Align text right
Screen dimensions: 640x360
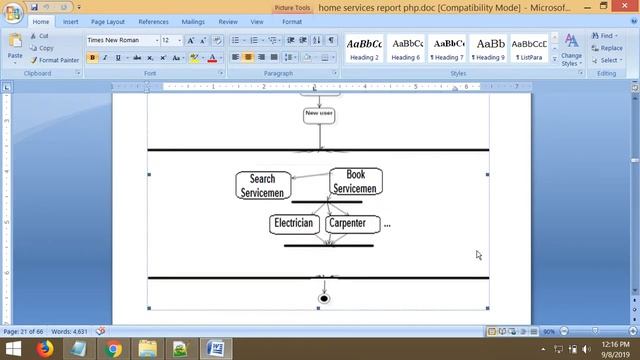[x=261, y=58]
